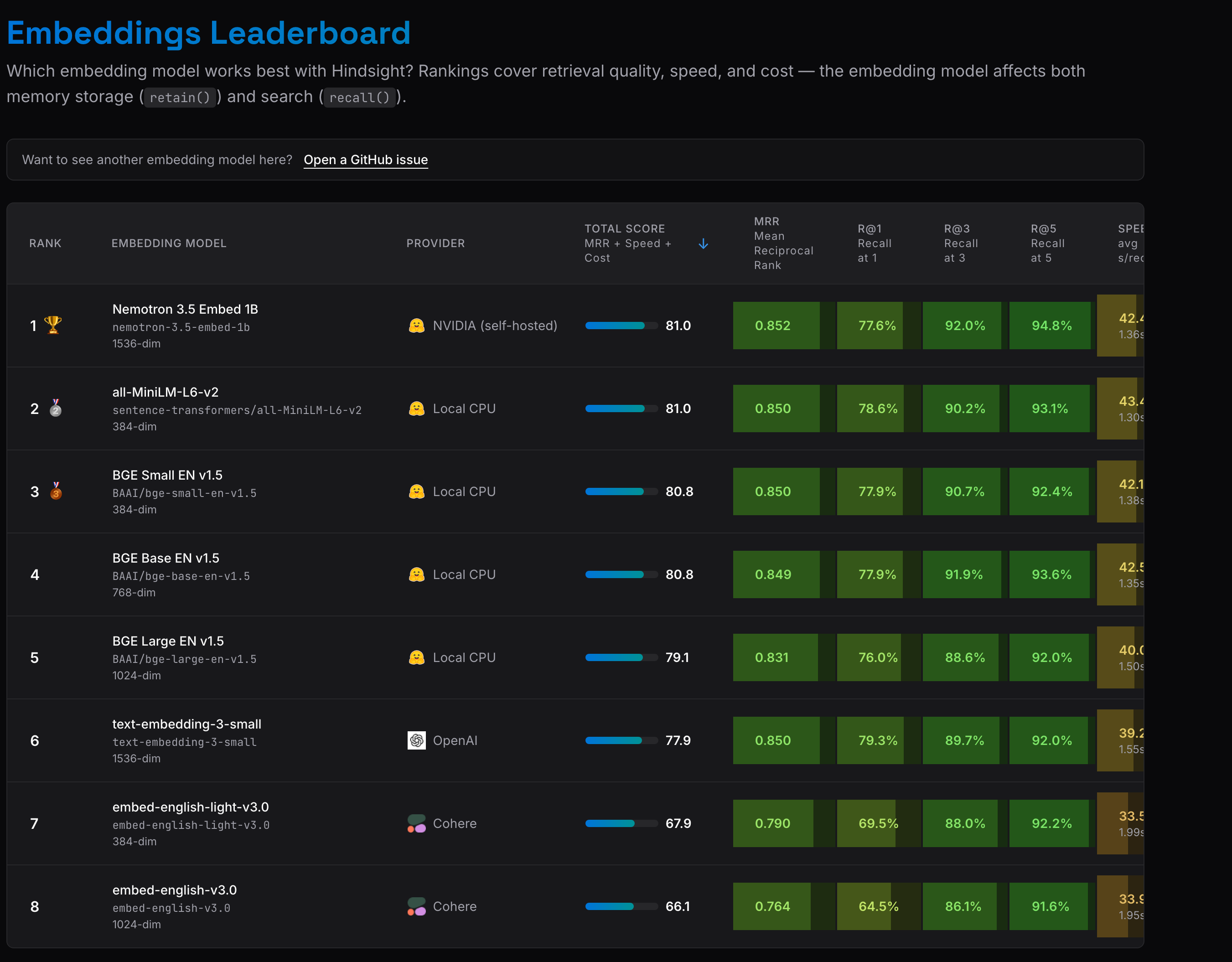
Task: Click the Cohere logo in the embed-english-v3.0 row
Action: 416,906
